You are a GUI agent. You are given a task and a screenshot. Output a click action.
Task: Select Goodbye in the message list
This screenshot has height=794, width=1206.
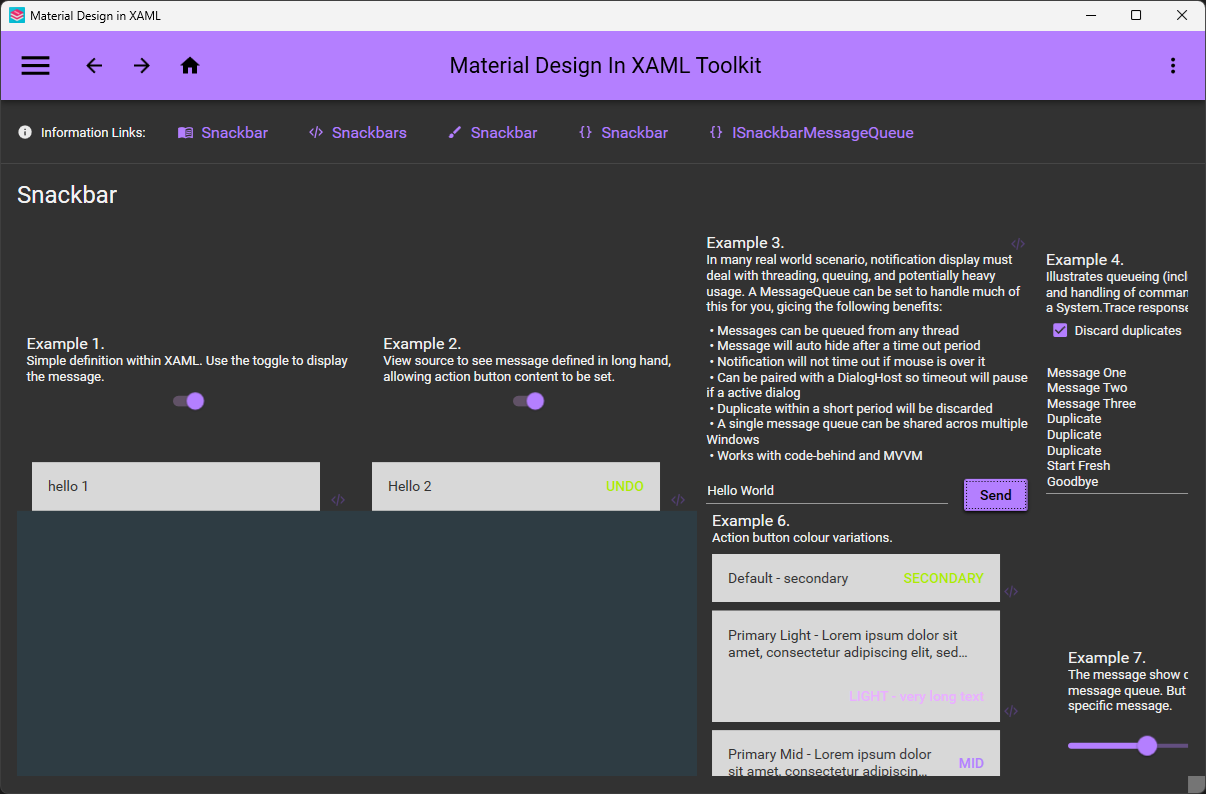[x=1072, y=482]
